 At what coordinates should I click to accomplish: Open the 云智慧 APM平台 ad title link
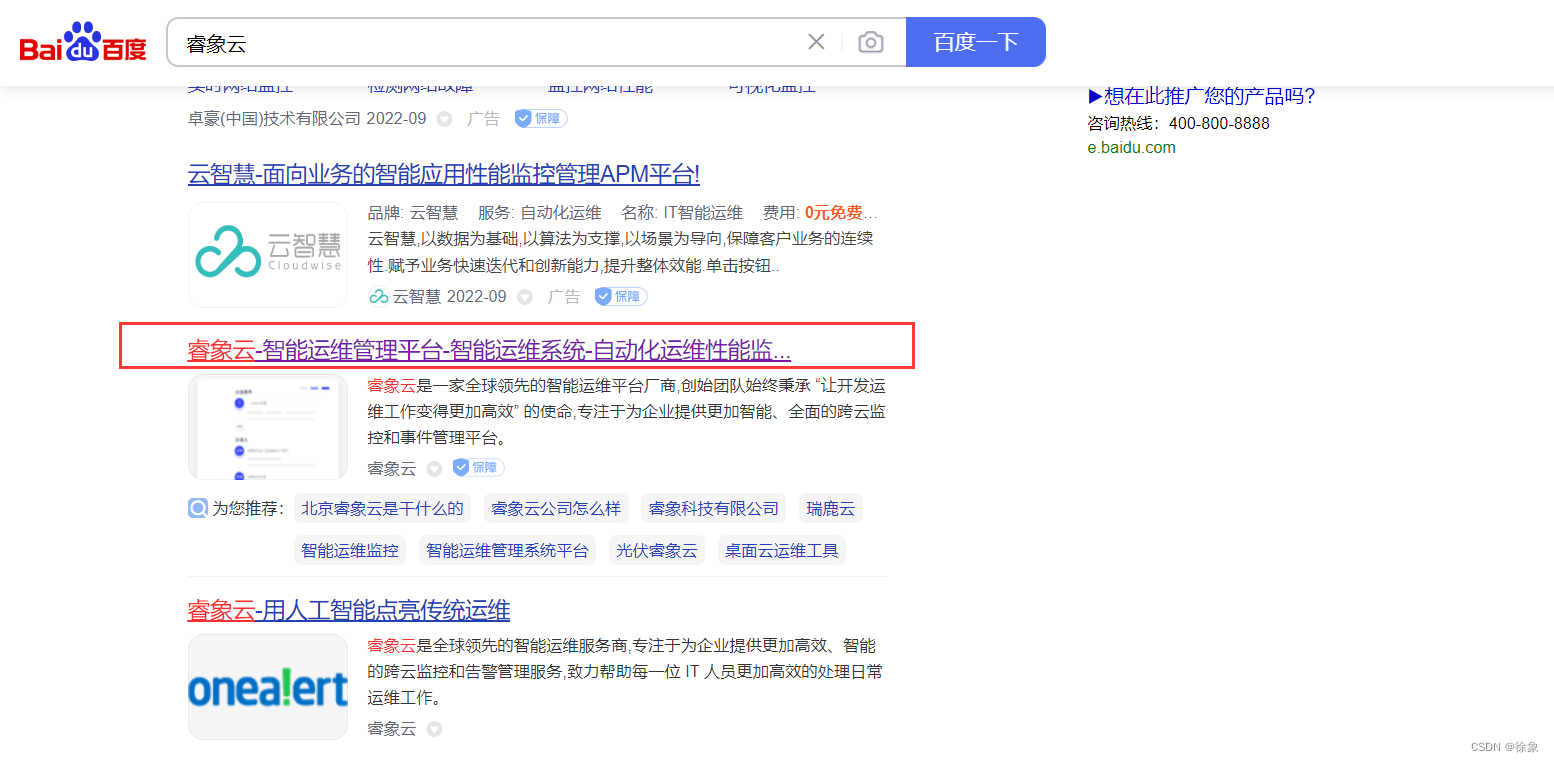443,174
